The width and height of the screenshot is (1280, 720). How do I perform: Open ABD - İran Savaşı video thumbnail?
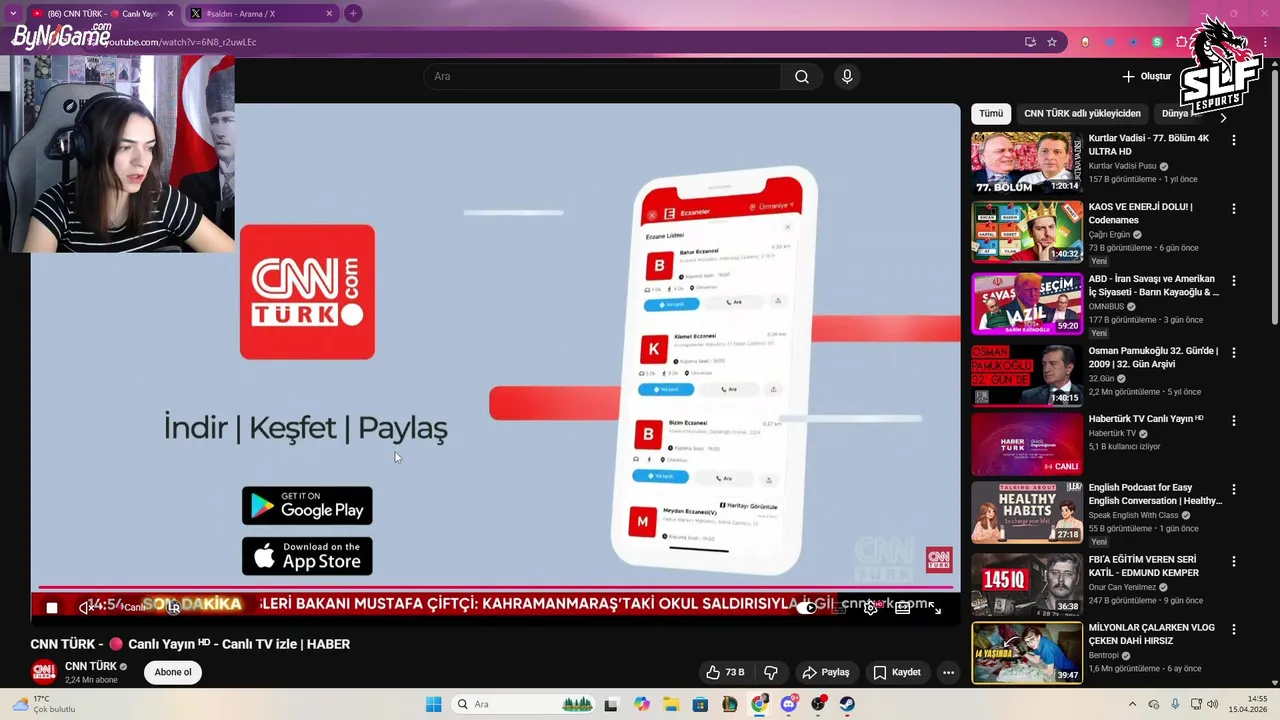[x=1027, y=303]
